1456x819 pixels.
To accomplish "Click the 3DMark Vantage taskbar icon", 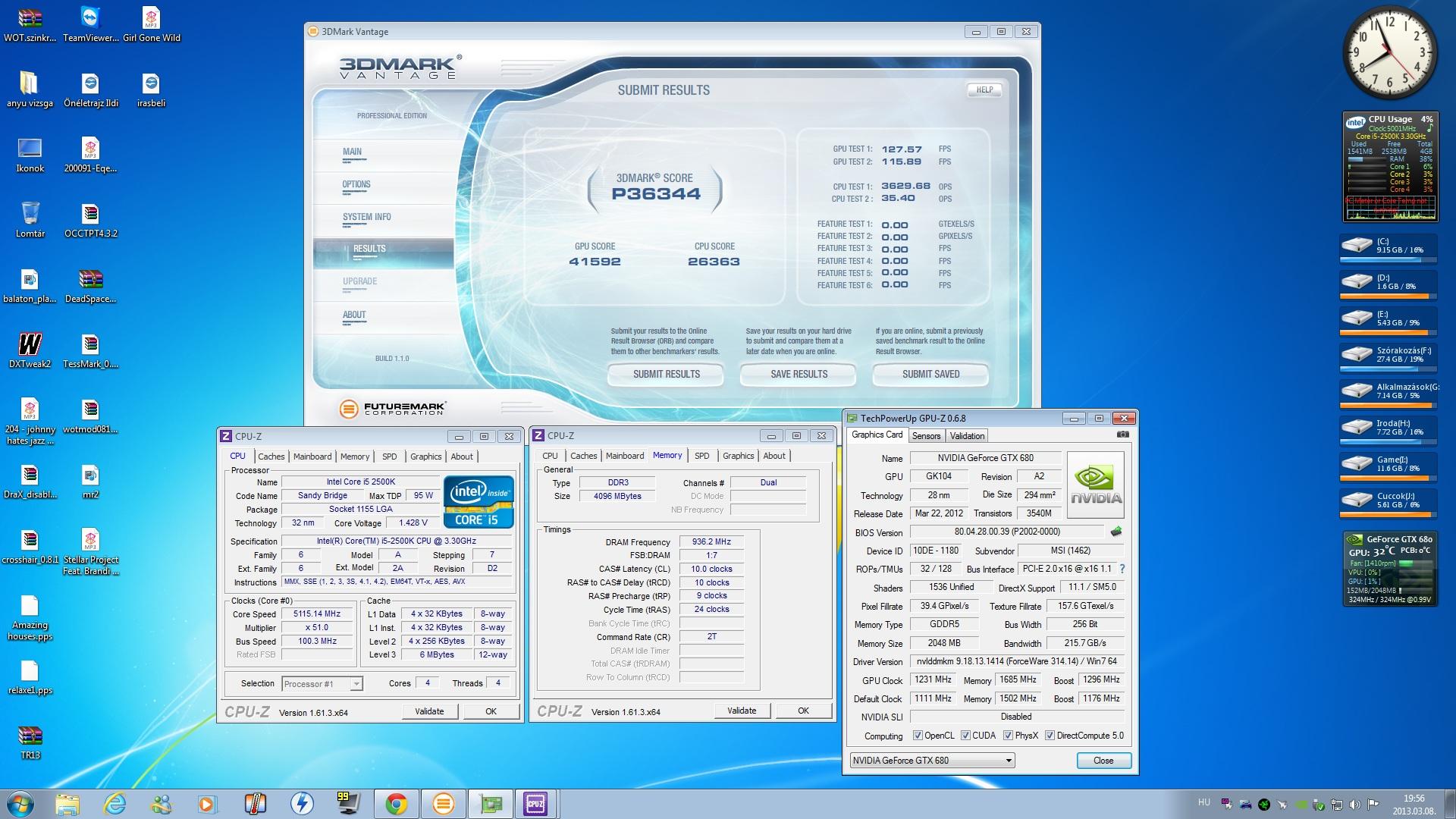I will [x=443, y=804].
